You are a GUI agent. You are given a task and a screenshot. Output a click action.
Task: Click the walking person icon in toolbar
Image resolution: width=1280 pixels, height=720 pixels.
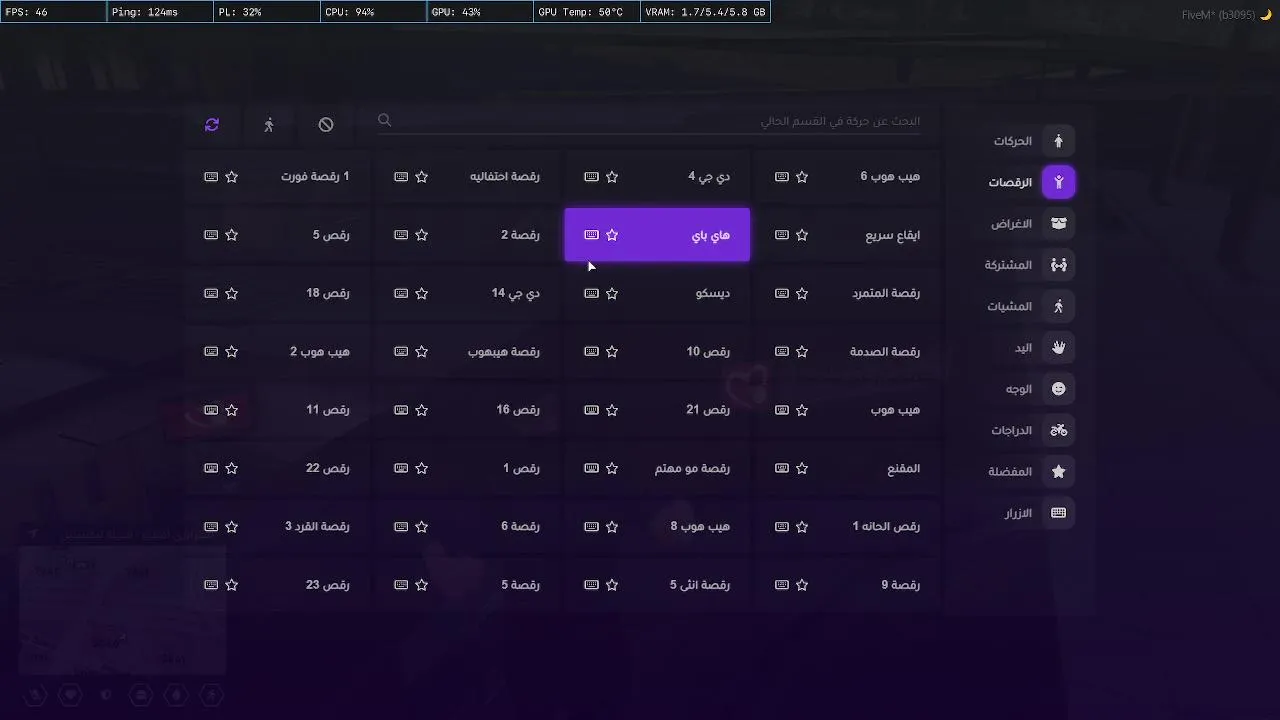269,125
